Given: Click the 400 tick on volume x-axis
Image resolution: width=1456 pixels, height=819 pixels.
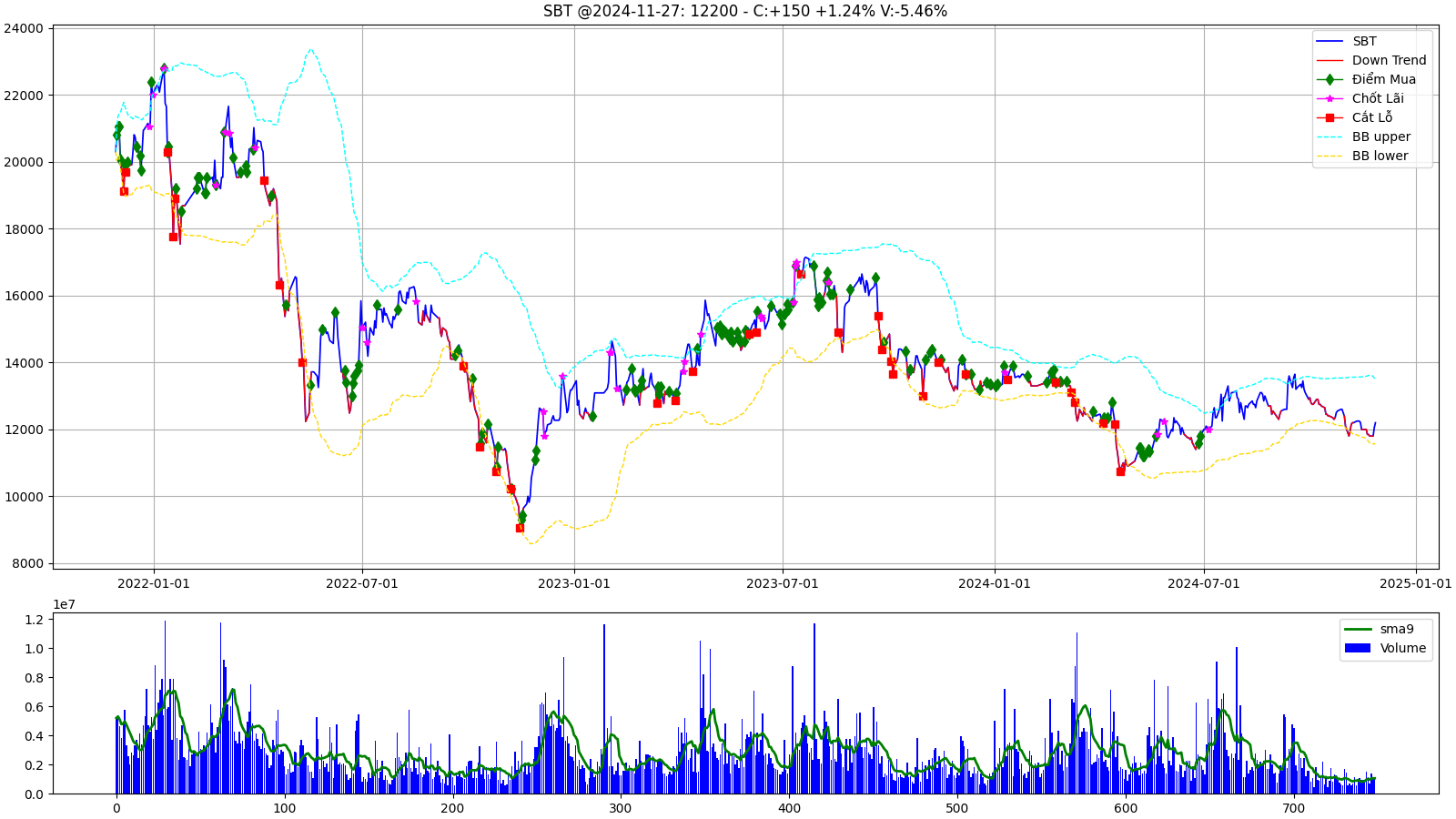Looking at the screenshot, I should click(x=789, y=808).
